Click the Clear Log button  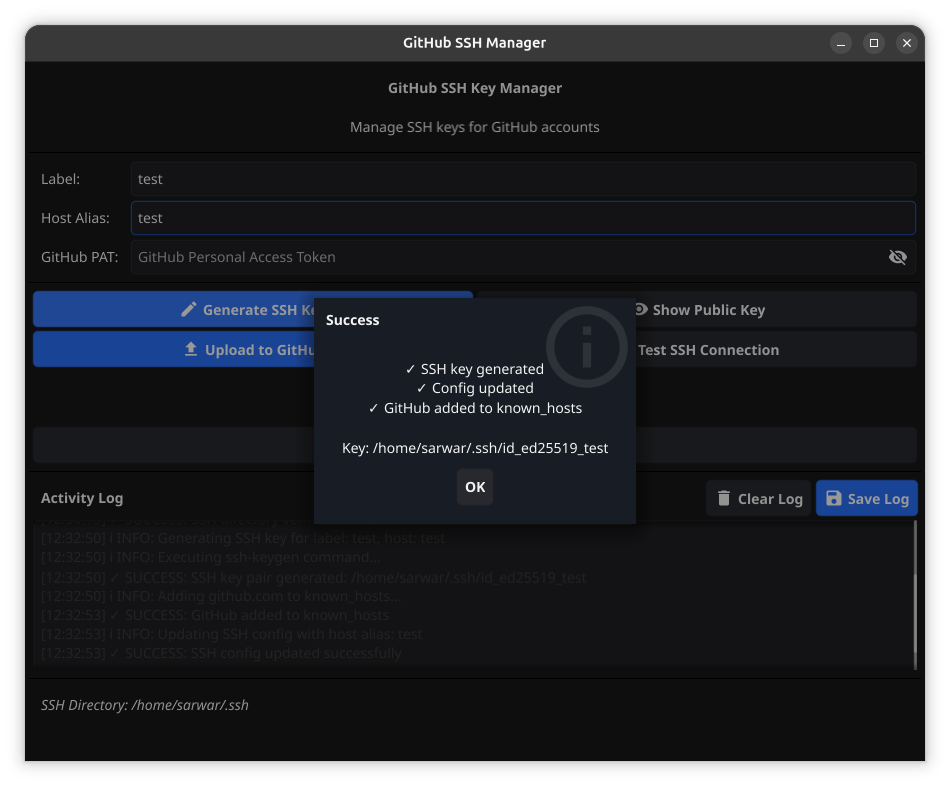(x=759, y=498)
